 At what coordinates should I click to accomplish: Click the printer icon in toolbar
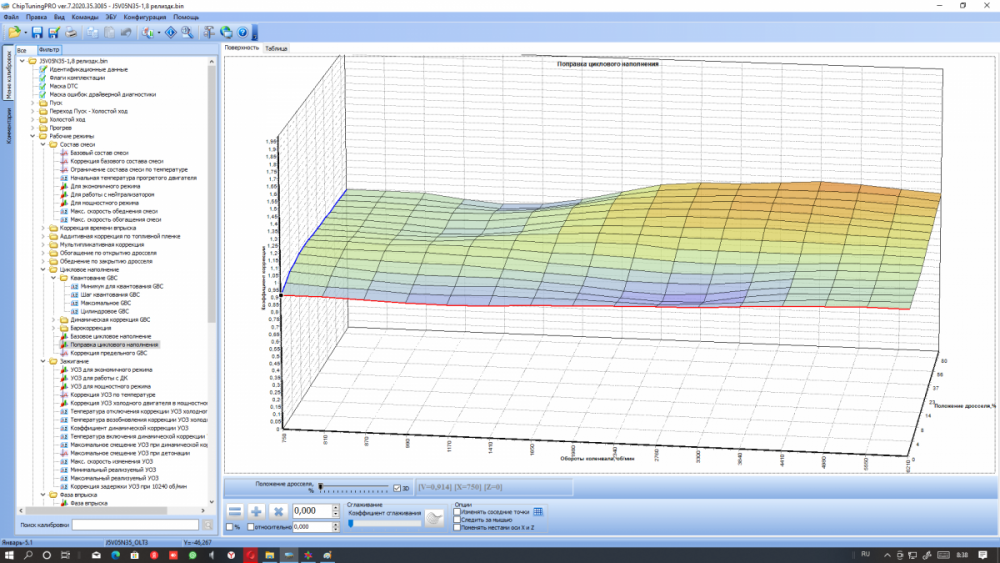click(x=72, y=33)
